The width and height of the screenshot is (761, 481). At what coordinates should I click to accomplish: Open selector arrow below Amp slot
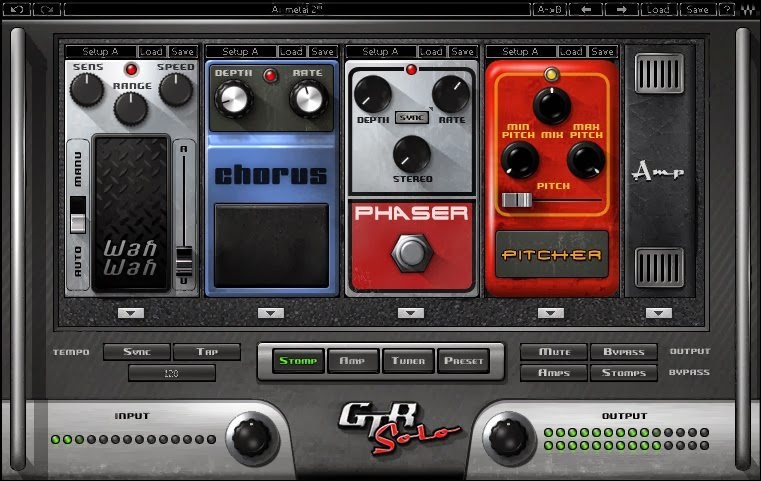pyautogui.click(x=659, y=313)
